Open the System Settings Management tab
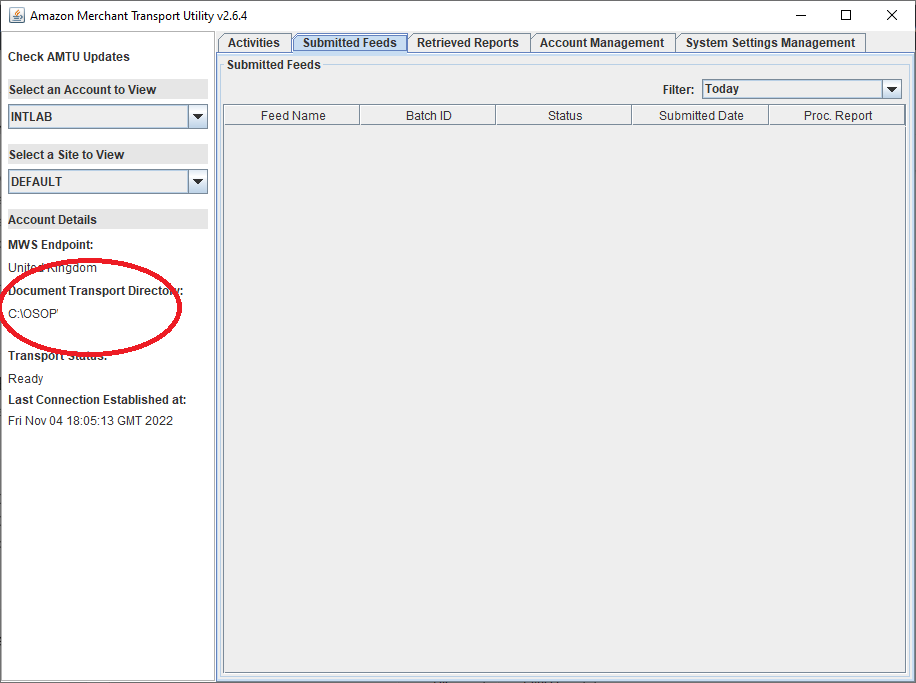This screenshot has width=916, height=683. tap(770, 43)
